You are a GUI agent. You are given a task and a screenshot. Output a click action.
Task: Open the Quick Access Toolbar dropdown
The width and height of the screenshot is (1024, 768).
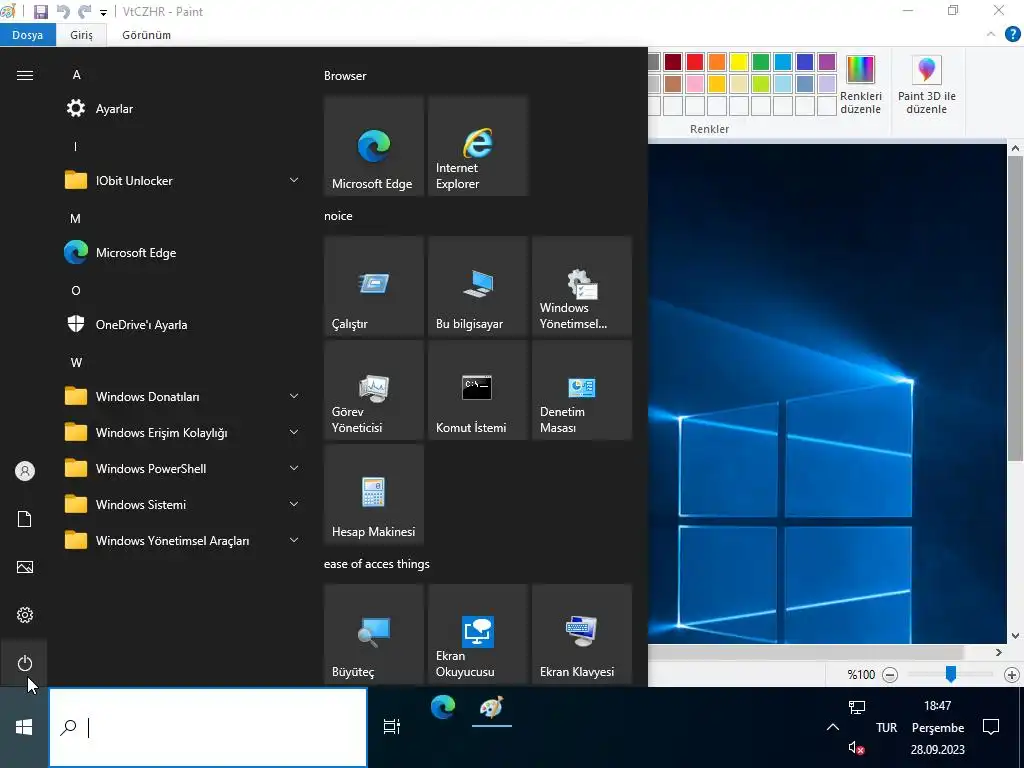point(103,12)
